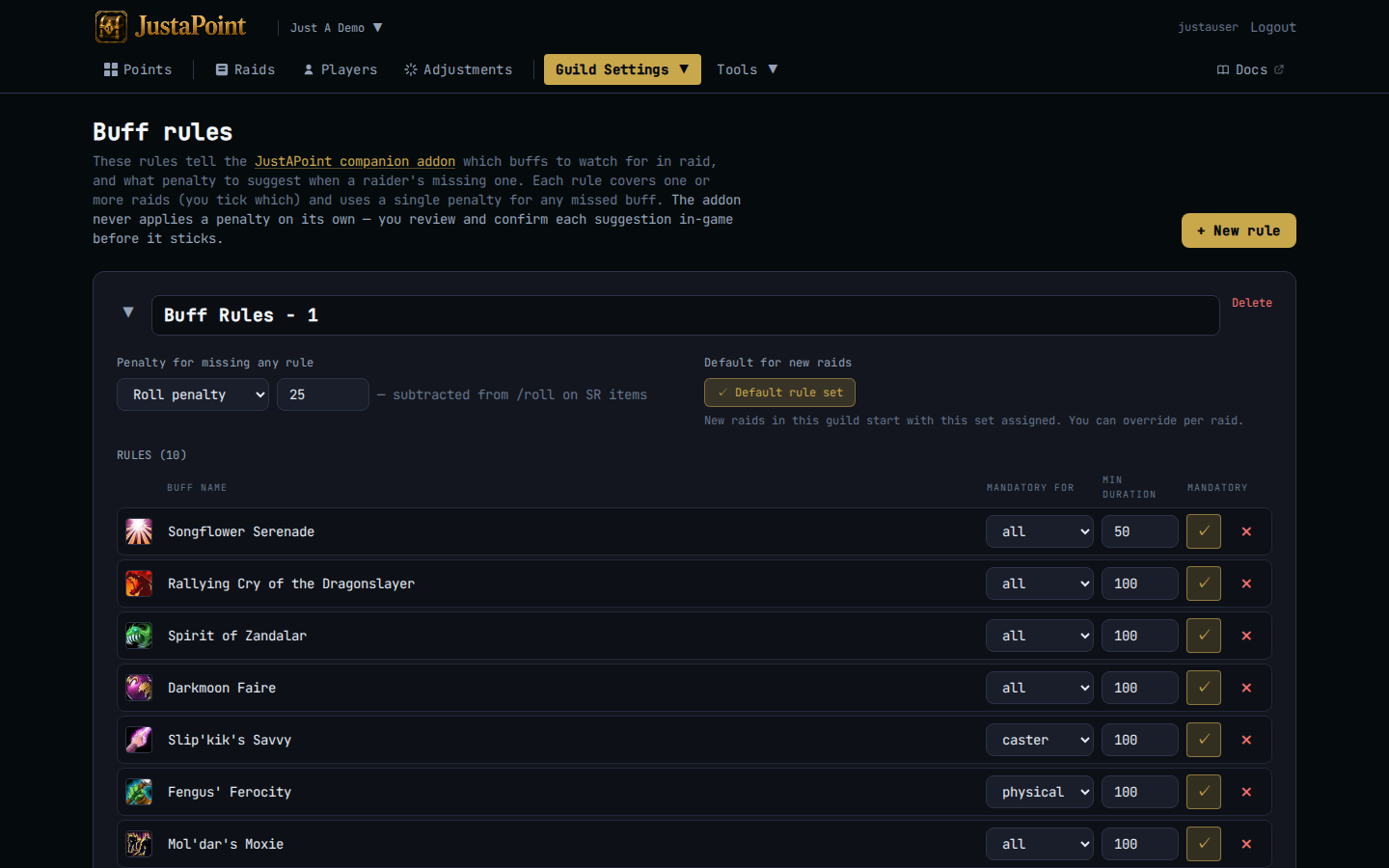Toggle mandatory for Mol'dar's Moxie
1389x868 pixels.
(x=1204, y=844)
